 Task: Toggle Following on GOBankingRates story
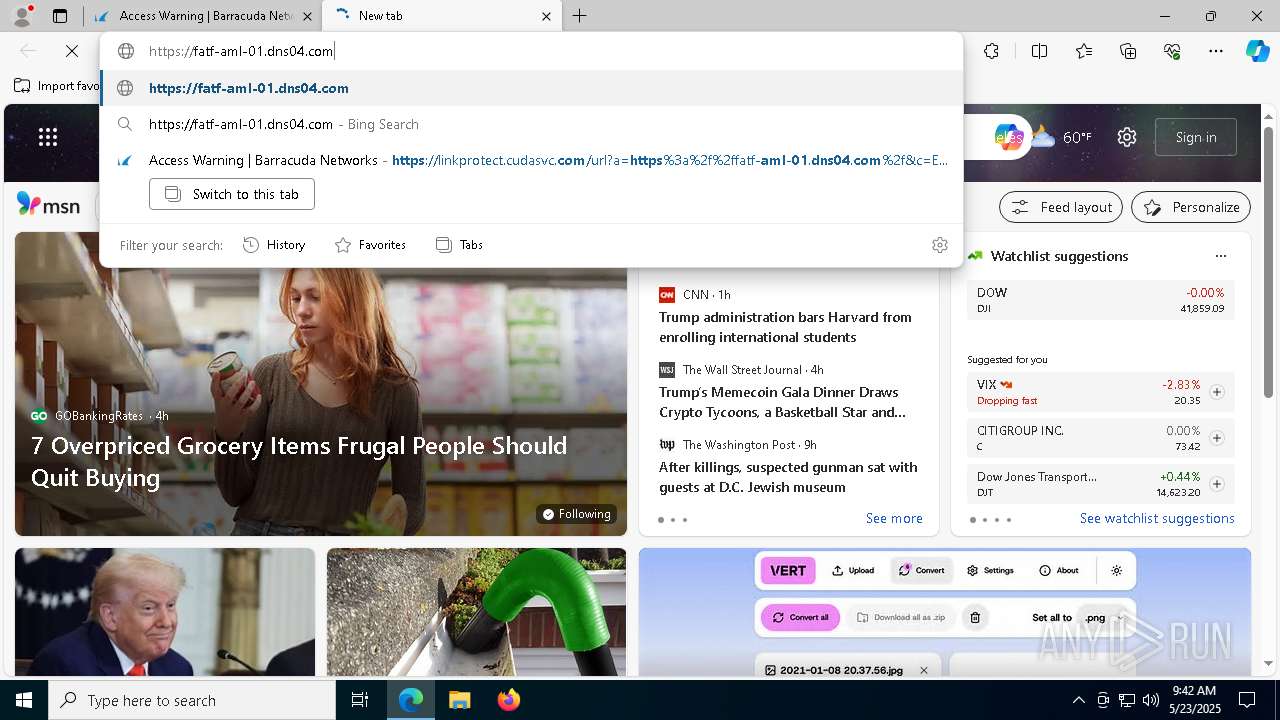click(x=576, y=514)
